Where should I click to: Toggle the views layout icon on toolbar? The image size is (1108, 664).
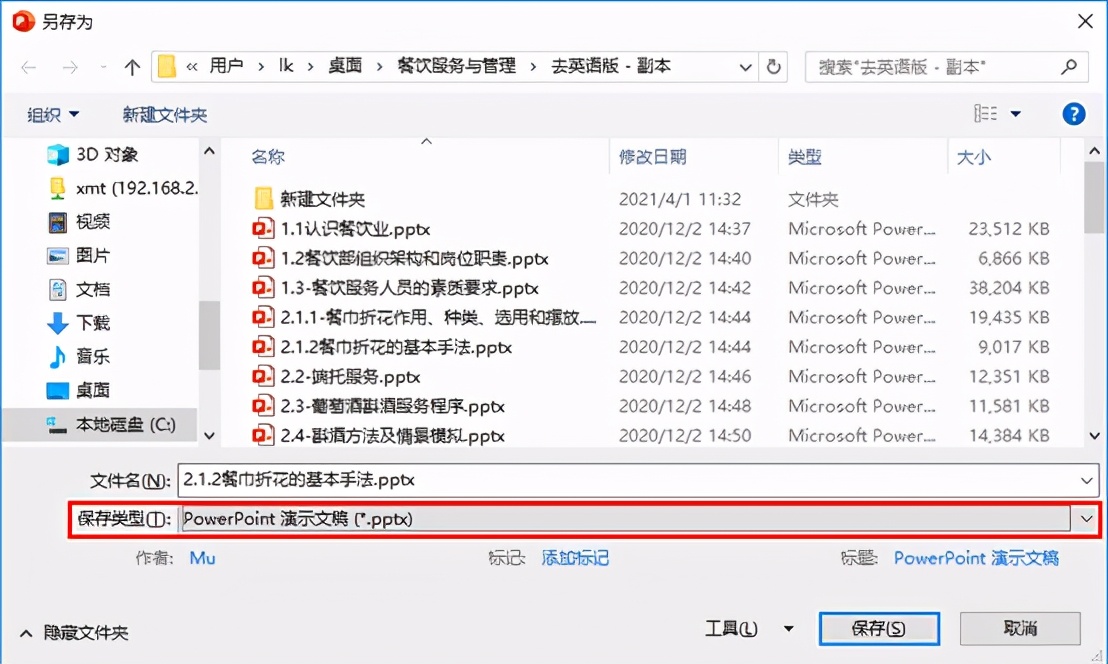click(986, 114)
